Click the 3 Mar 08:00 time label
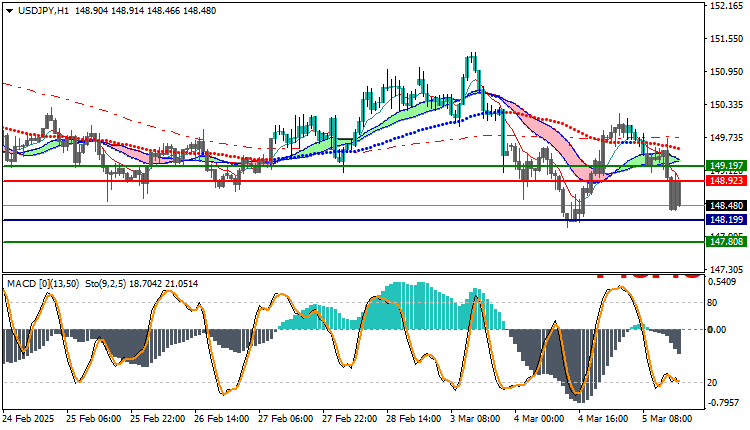This screenshot has width=750, height=430. (475, 419)
